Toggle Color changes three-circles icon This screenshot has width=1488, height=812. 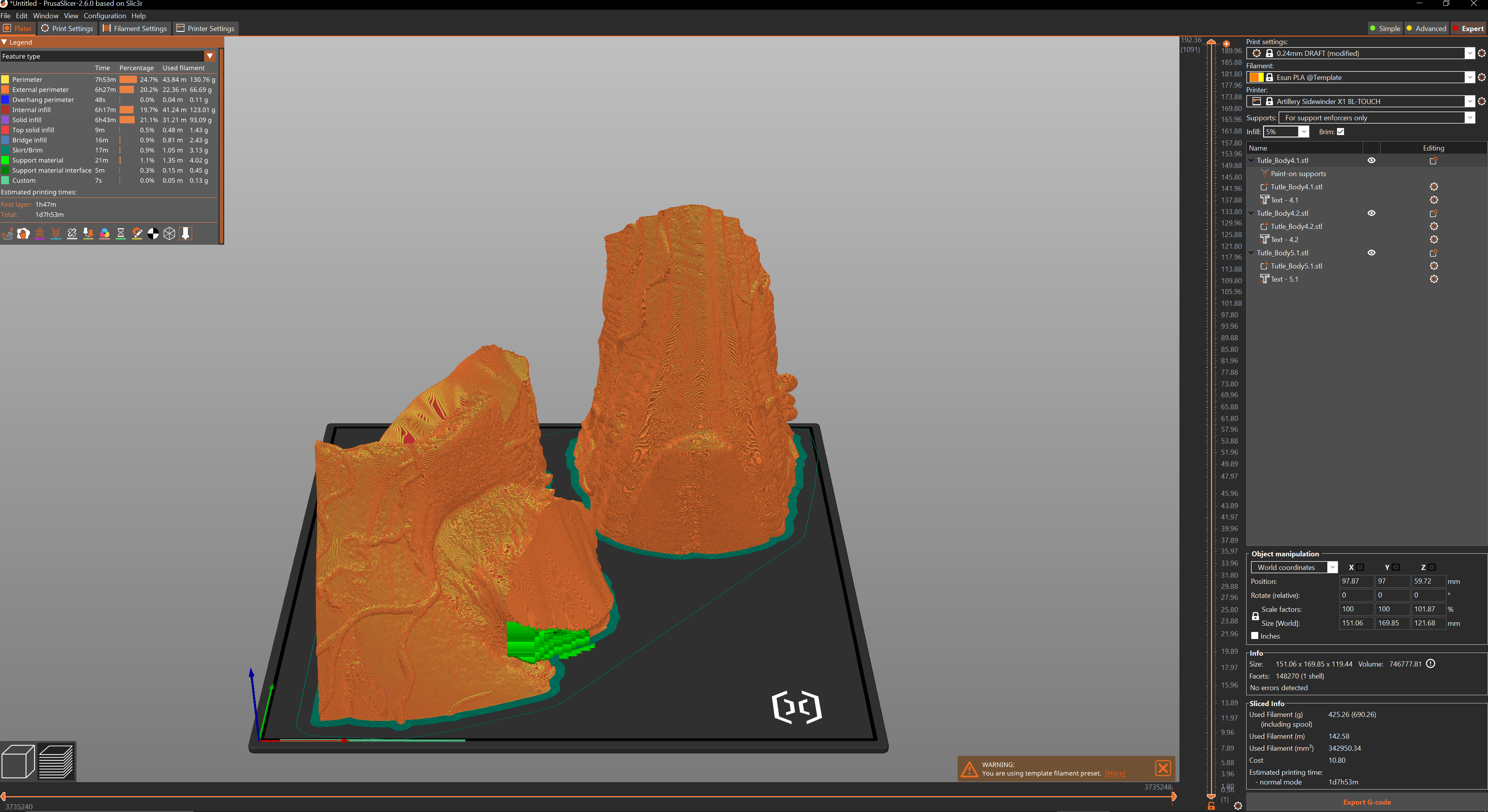pyautogui.click(x=104, y=233)
